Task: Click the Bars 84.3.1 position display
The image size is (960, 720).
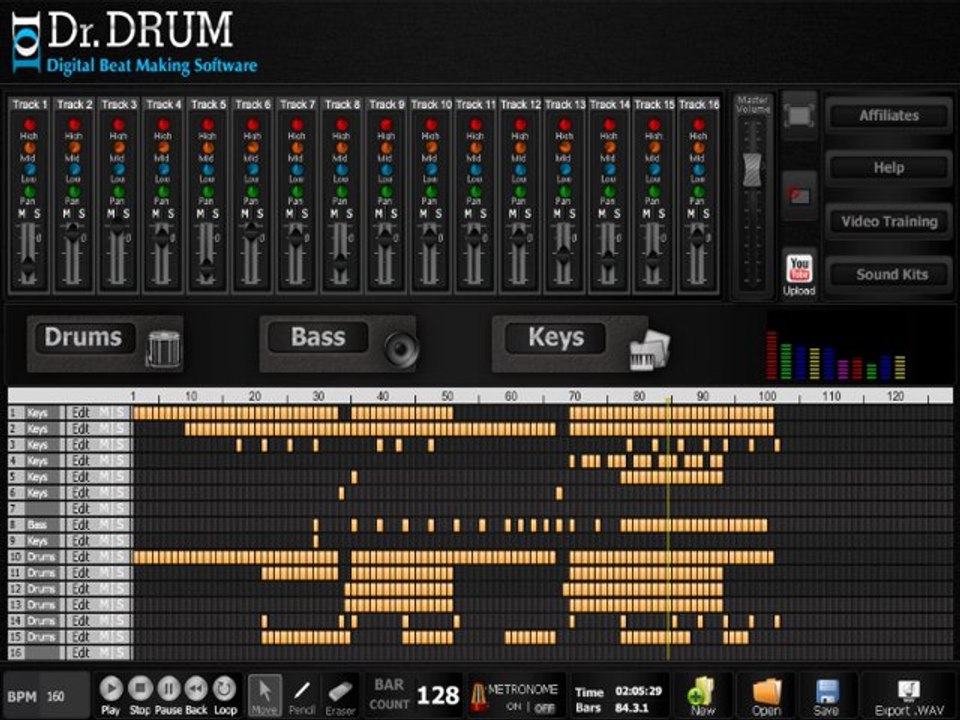Action: click(632, 708)
